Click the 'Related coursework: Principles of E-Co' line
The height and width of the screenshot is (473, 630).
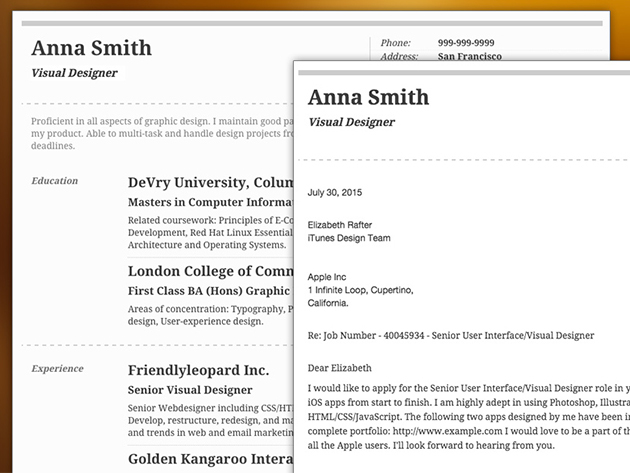pyautogui.click(x=211, y=220)
